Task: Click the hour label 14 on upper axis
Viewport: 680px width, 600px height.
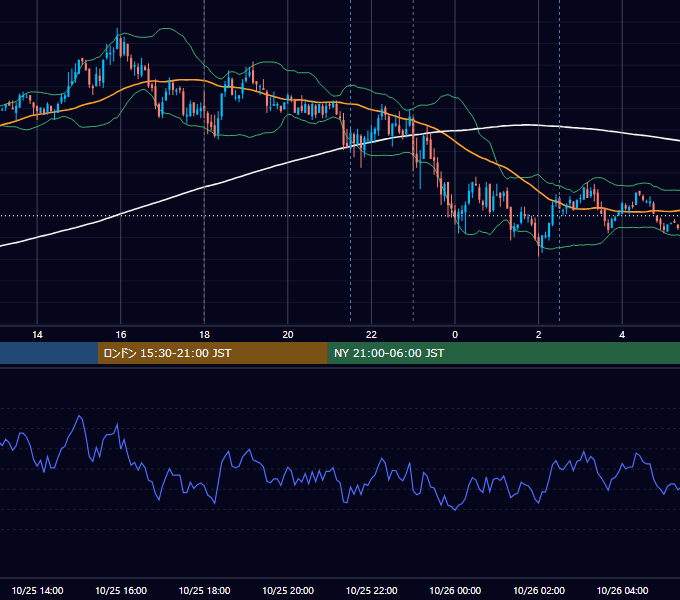Action: (37, 334)
